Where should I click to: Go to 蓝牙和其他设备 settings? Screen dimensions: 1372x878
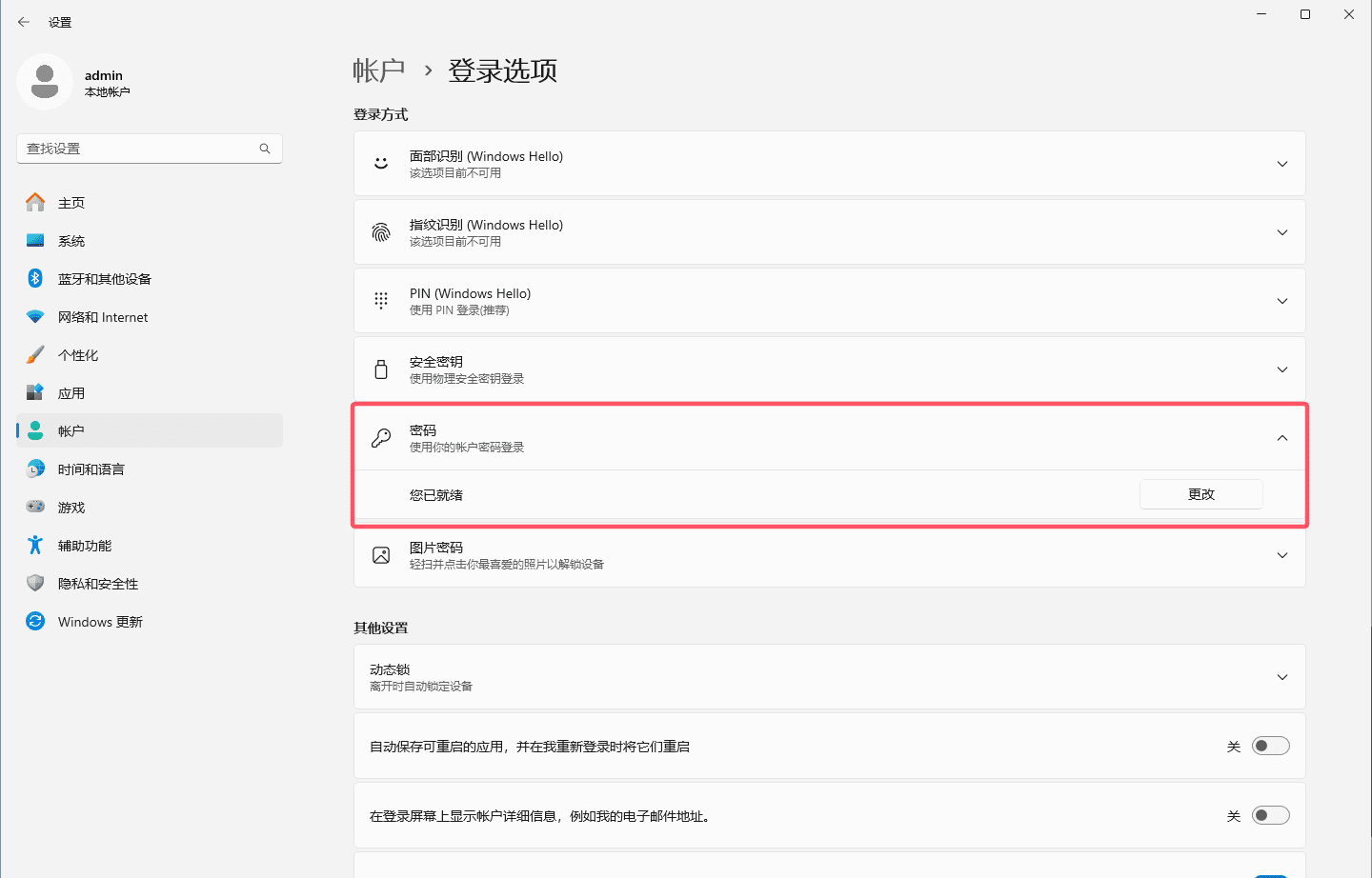point(150,278)
